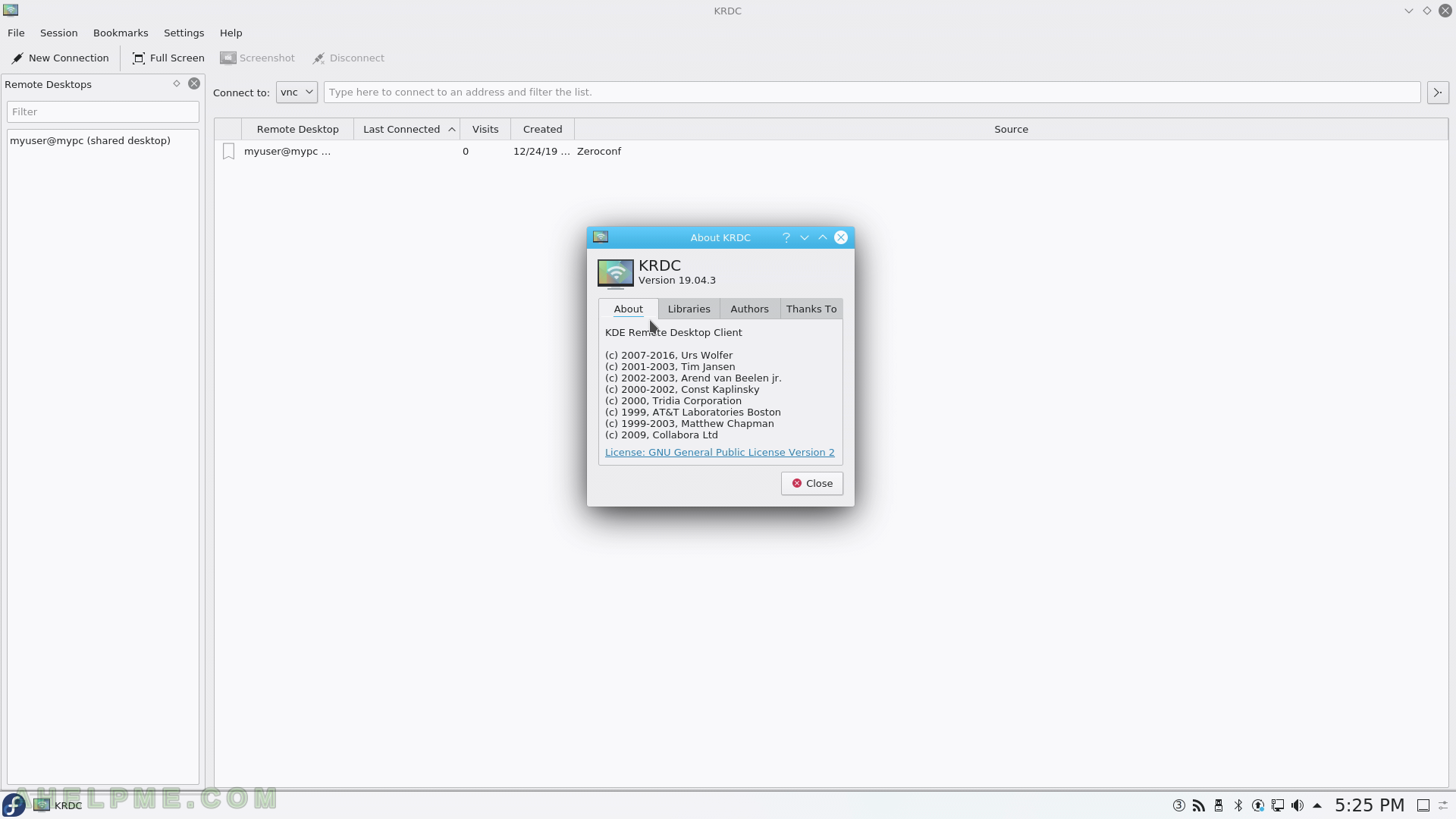This screenshot has width=1456, height=819.
Task: Sort by Last Connected column header
Action: (x=406, y=130)
